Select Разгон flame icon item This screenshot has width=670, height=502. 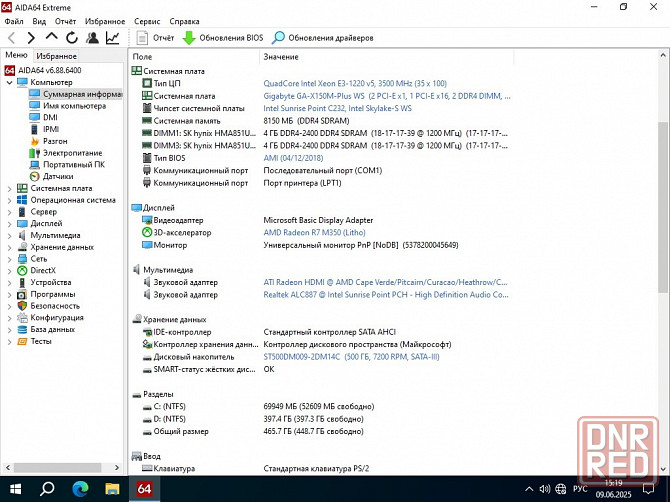pyautogui.click(x=55, y=141)
